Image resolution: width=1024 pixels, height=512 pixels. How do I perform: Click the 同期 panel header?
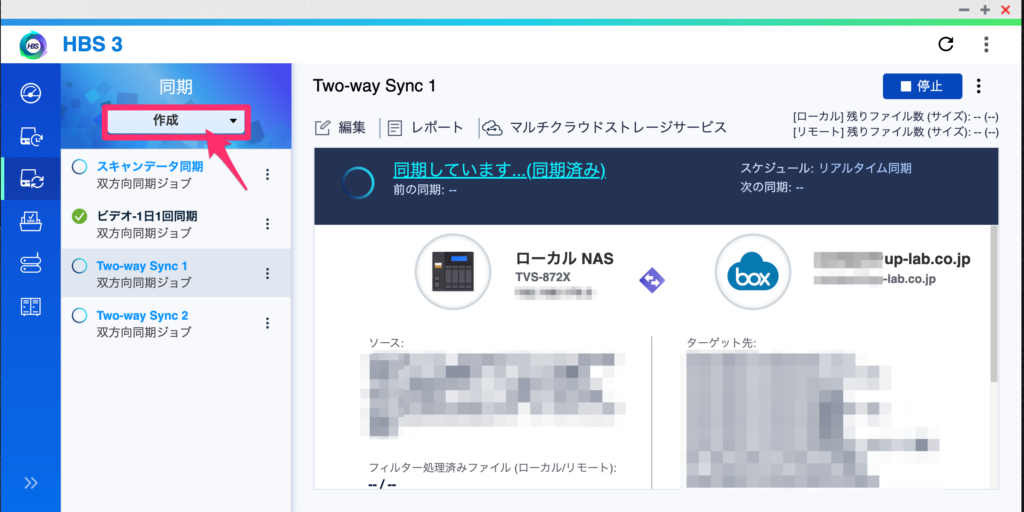click(x=176, y=88)
